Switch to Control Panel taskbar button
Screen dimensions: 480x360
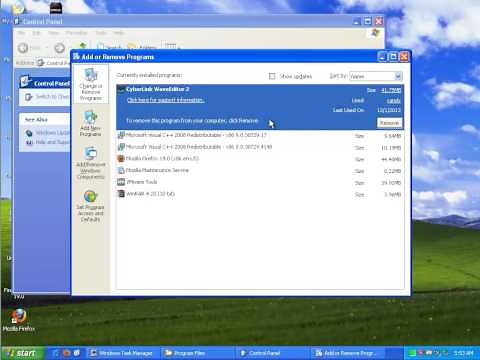tap(272, 353)
